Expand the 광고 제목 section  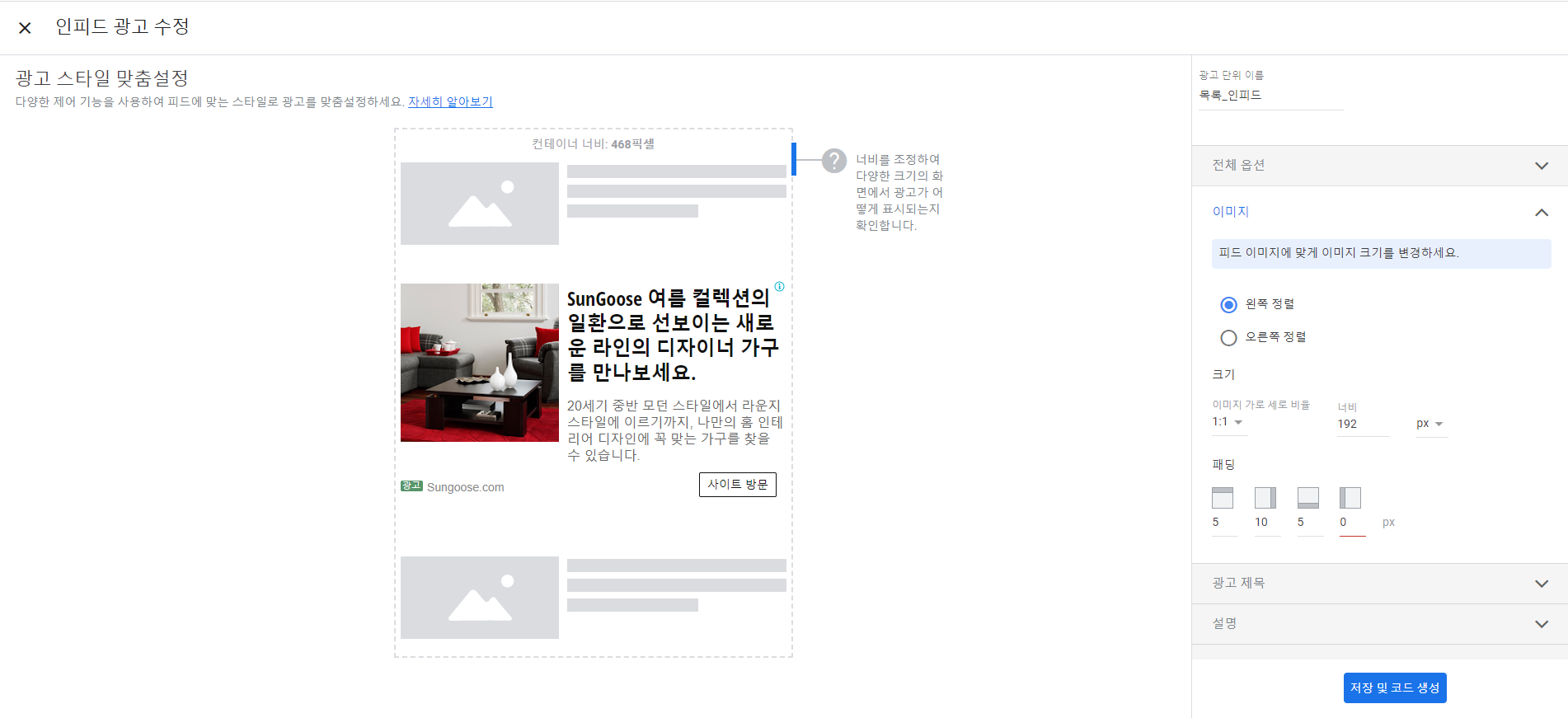tap(1380, 584)
